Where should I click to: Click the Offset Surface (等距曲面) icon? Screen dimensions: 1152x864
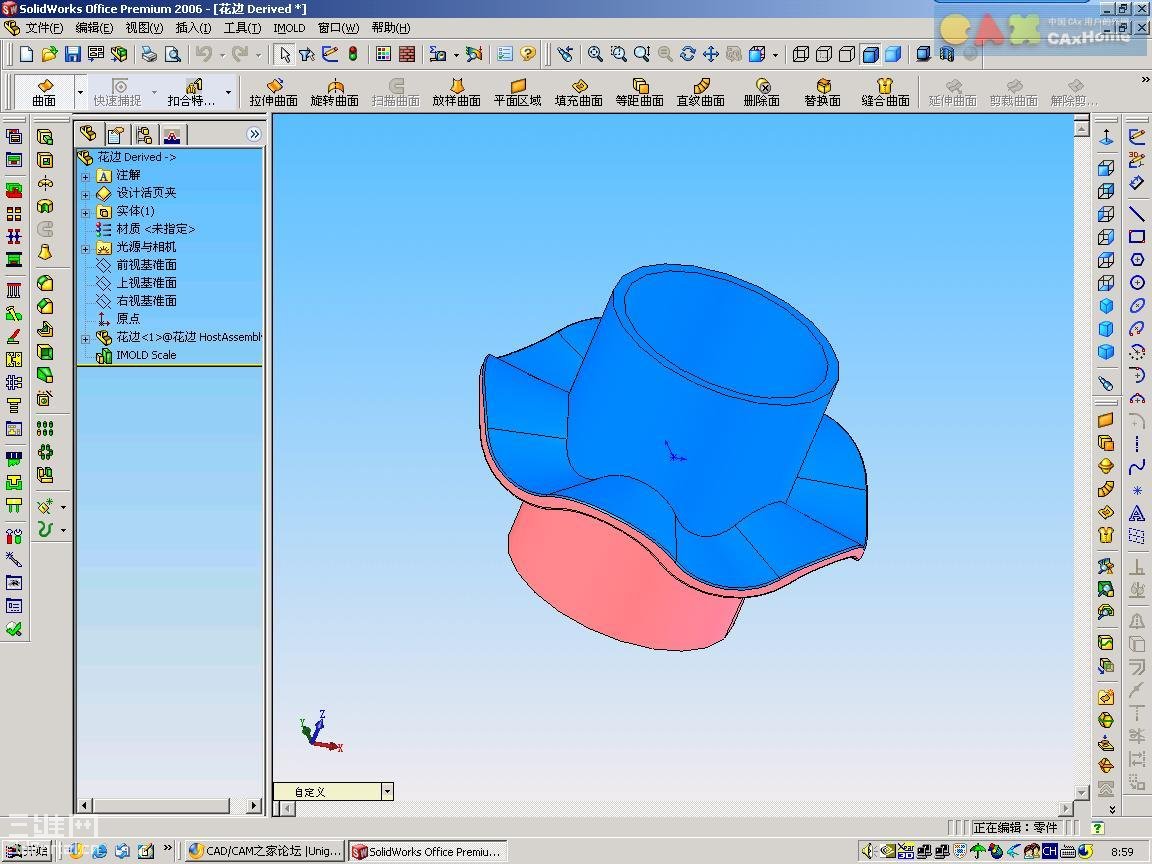(639, 93)
